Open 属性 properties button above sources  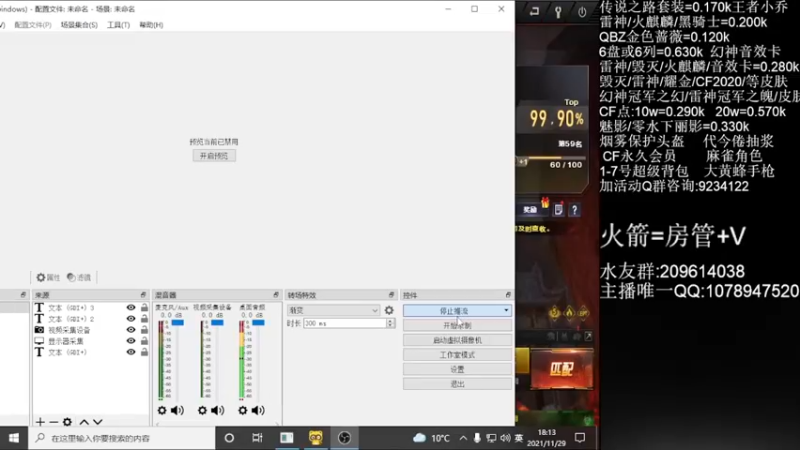(48, 278)
